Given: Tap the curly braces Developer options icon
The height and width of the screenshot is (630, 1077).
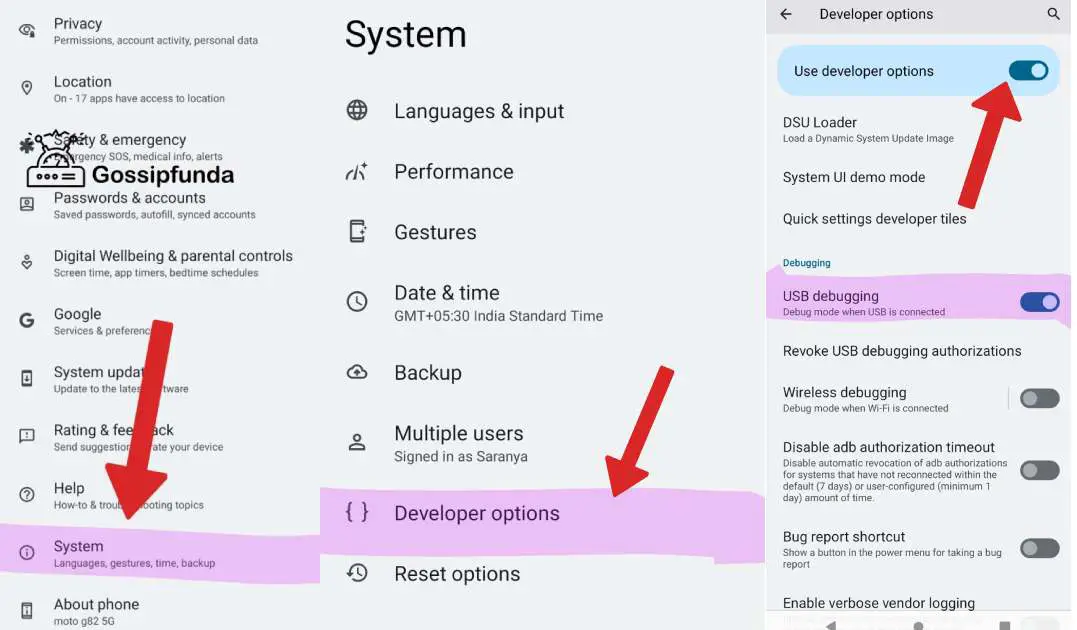Looking at the screenshot, I should pyautogui.click(x=356, y=512).
